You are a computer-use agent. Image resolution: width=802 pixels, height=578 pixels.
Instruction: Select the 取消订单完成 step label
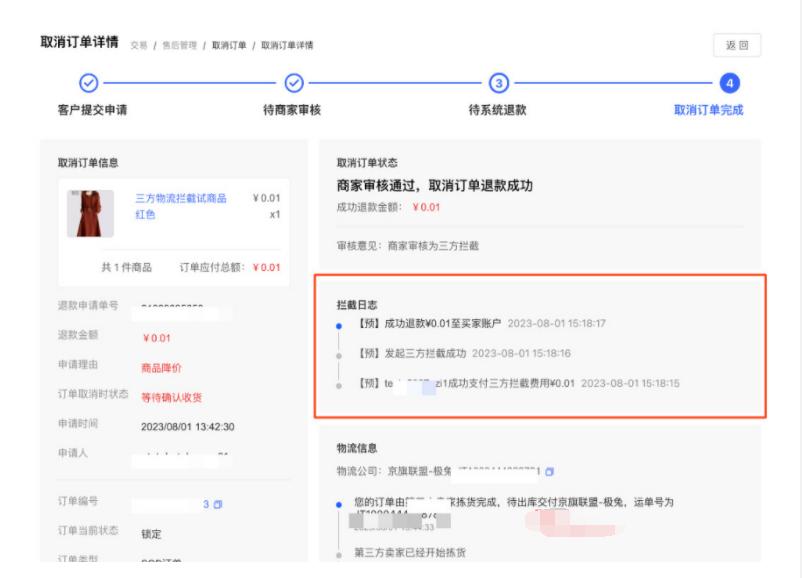(x=708, y=110)
